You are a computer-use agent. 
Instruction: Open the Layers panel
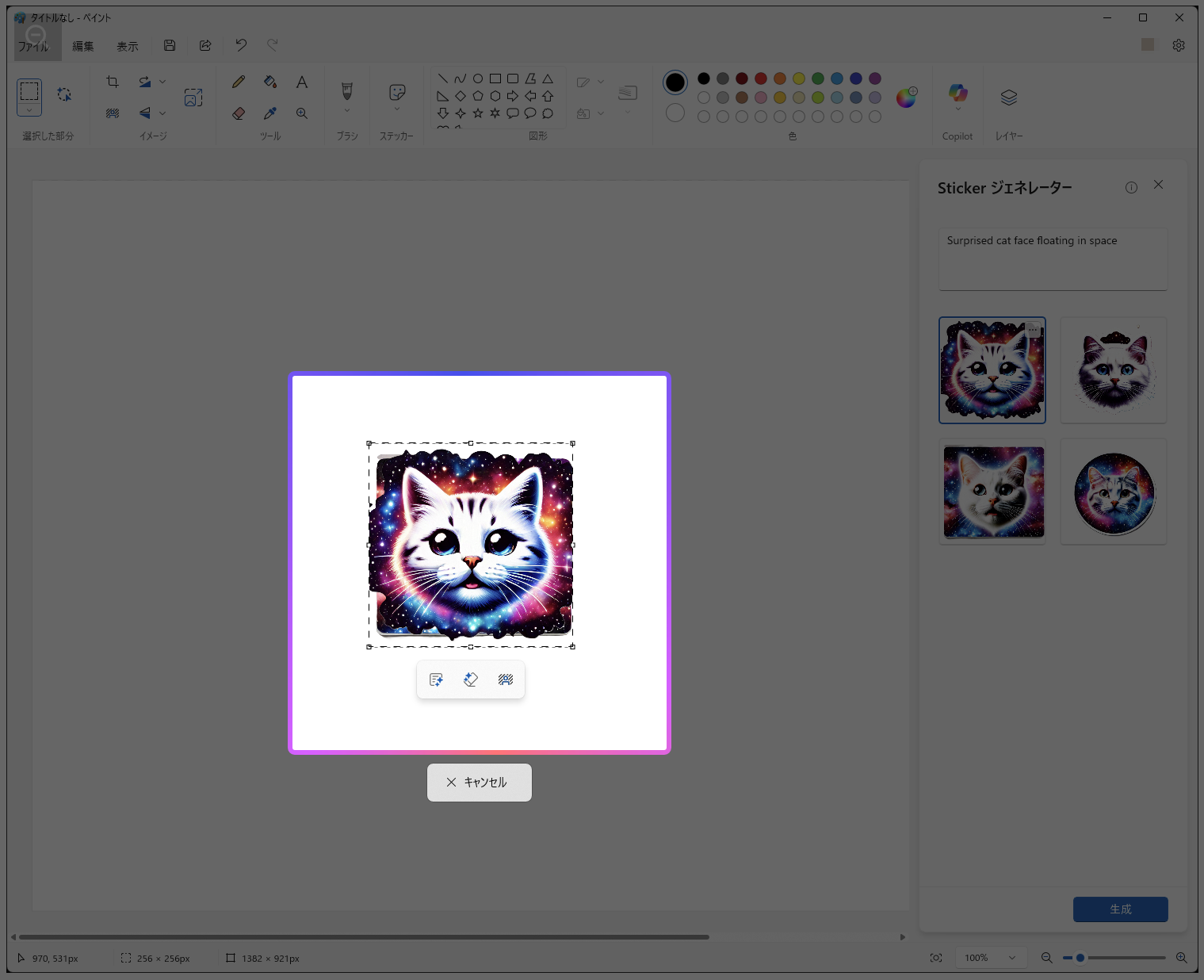1008,95
